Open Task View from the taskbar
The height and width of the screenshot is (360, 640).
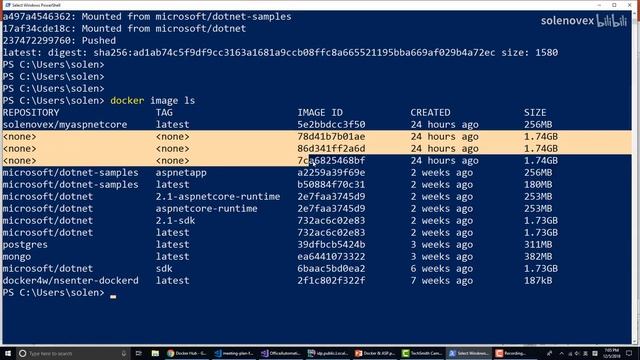coord(138,353)
